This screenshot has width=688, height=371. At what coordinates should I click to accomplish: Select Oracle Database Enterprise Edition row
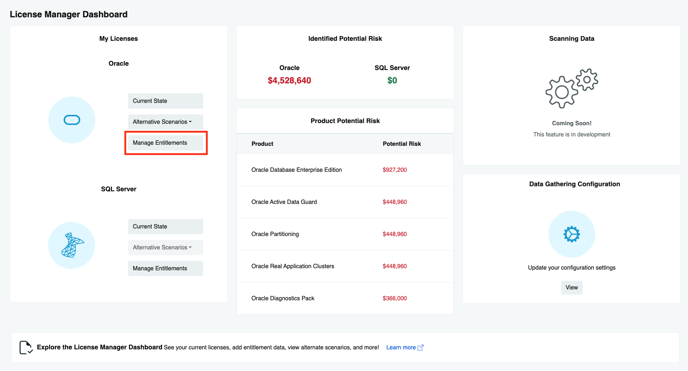(x=345, y=170)
